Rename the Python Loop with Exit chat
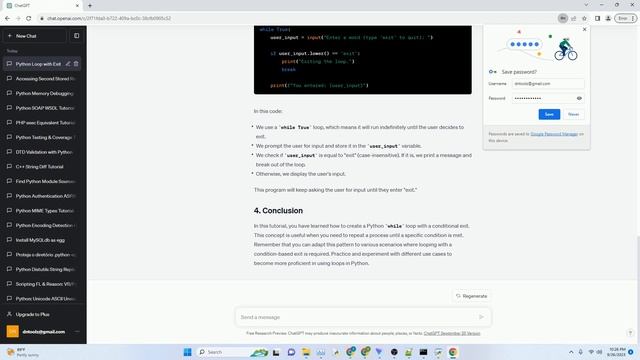The height and width of the screenshot is (360, 640). (x=68, y=64)
